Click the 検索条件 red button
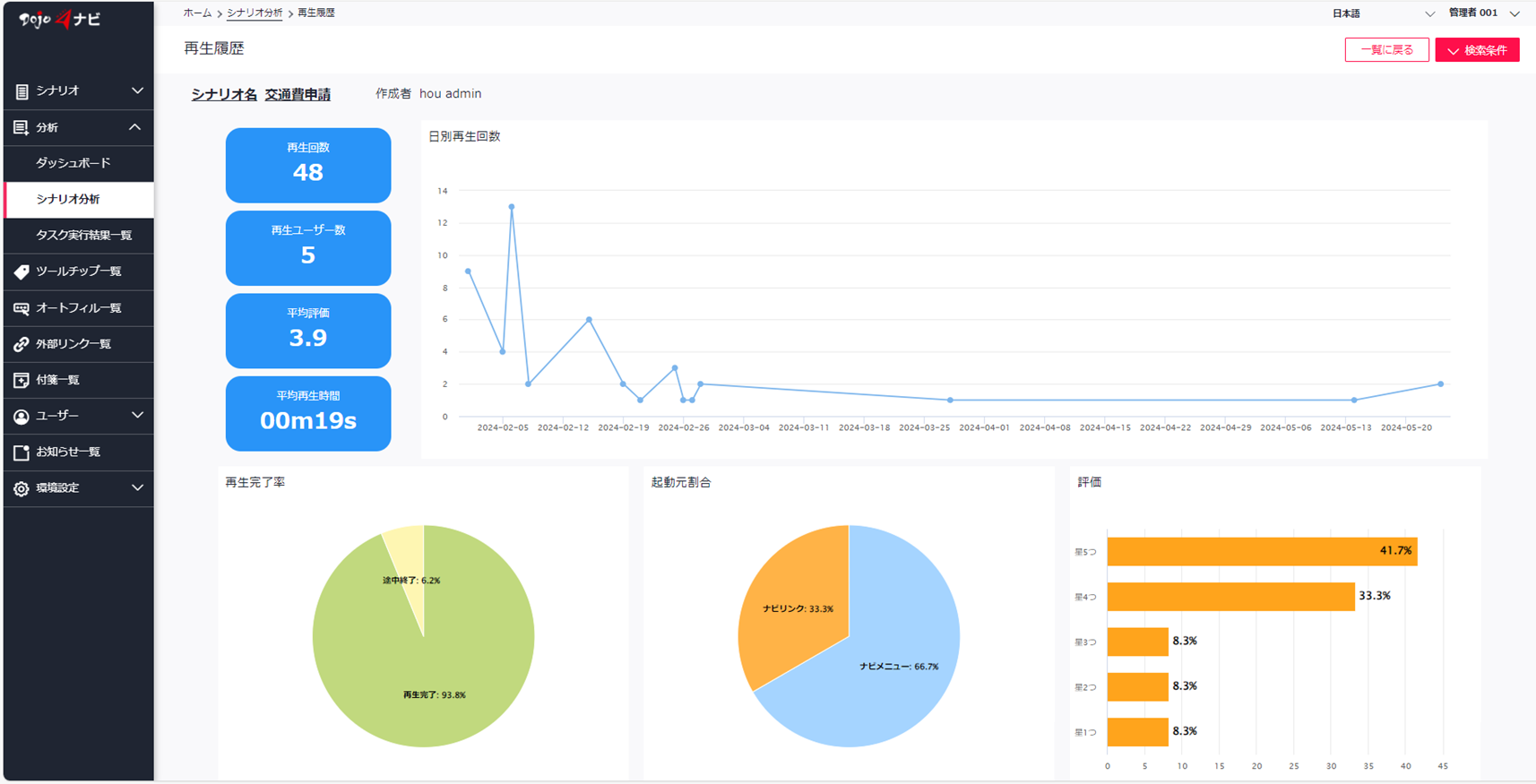1536x784 pixels. point(1477,50)
